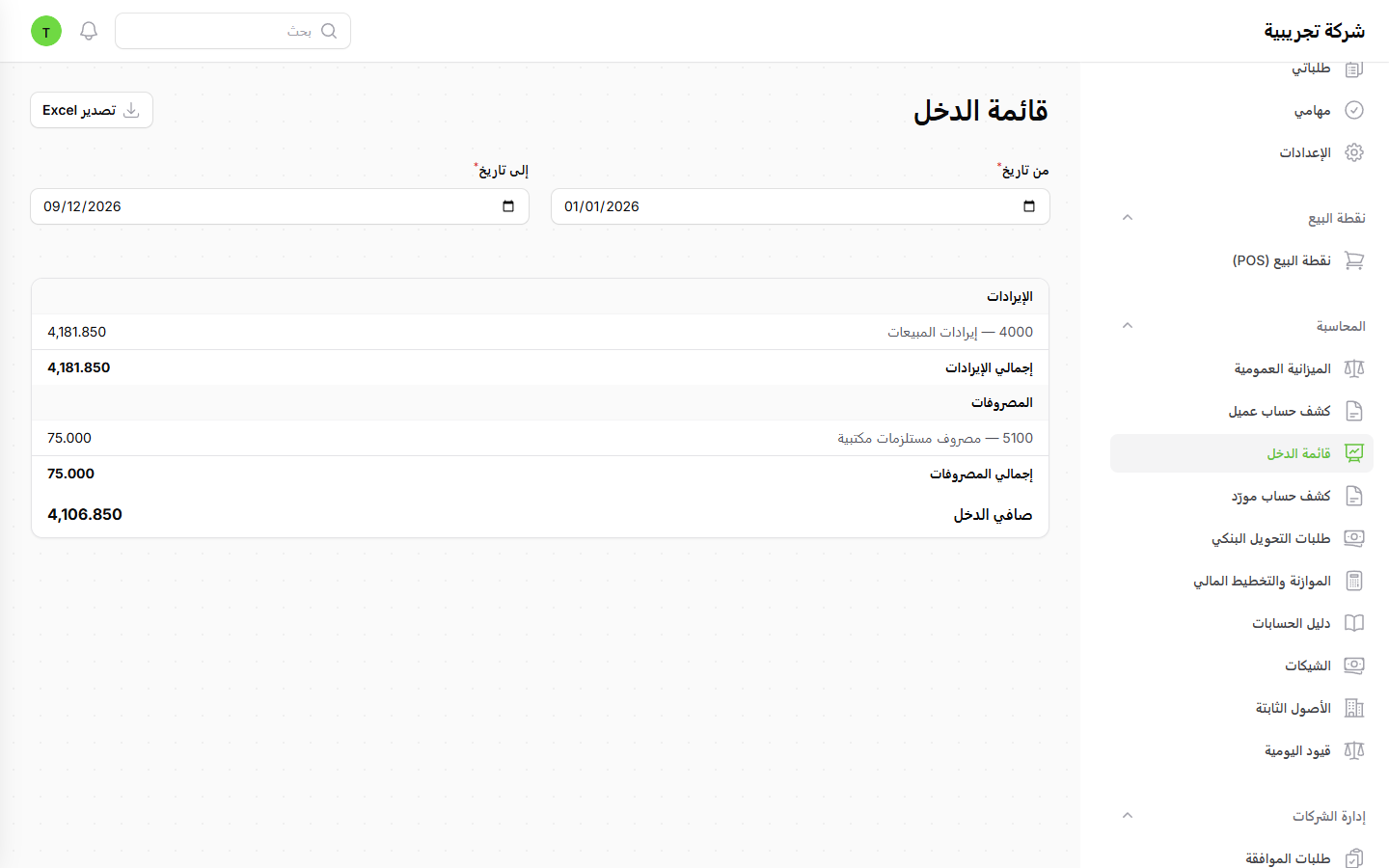The image size is (1389, 868).
Task: Click the كشف حساب عميل document icon
Action: (1354, 411)
